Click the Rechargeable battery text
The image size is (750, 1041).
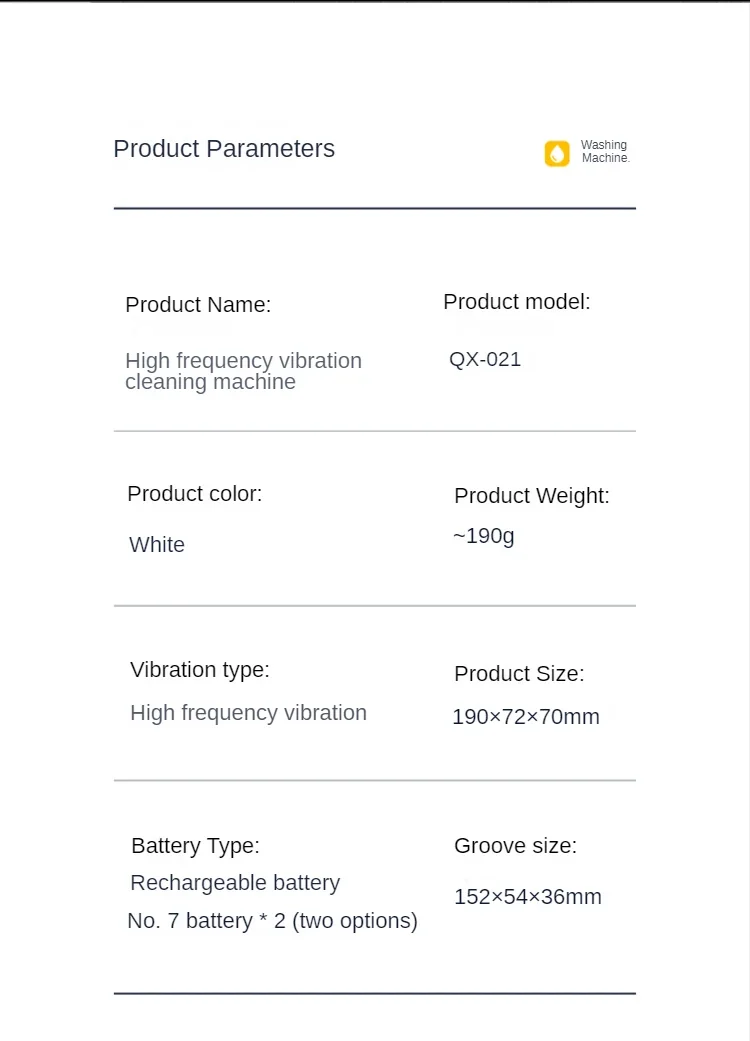pyautogui.click(x=236, y=883)
